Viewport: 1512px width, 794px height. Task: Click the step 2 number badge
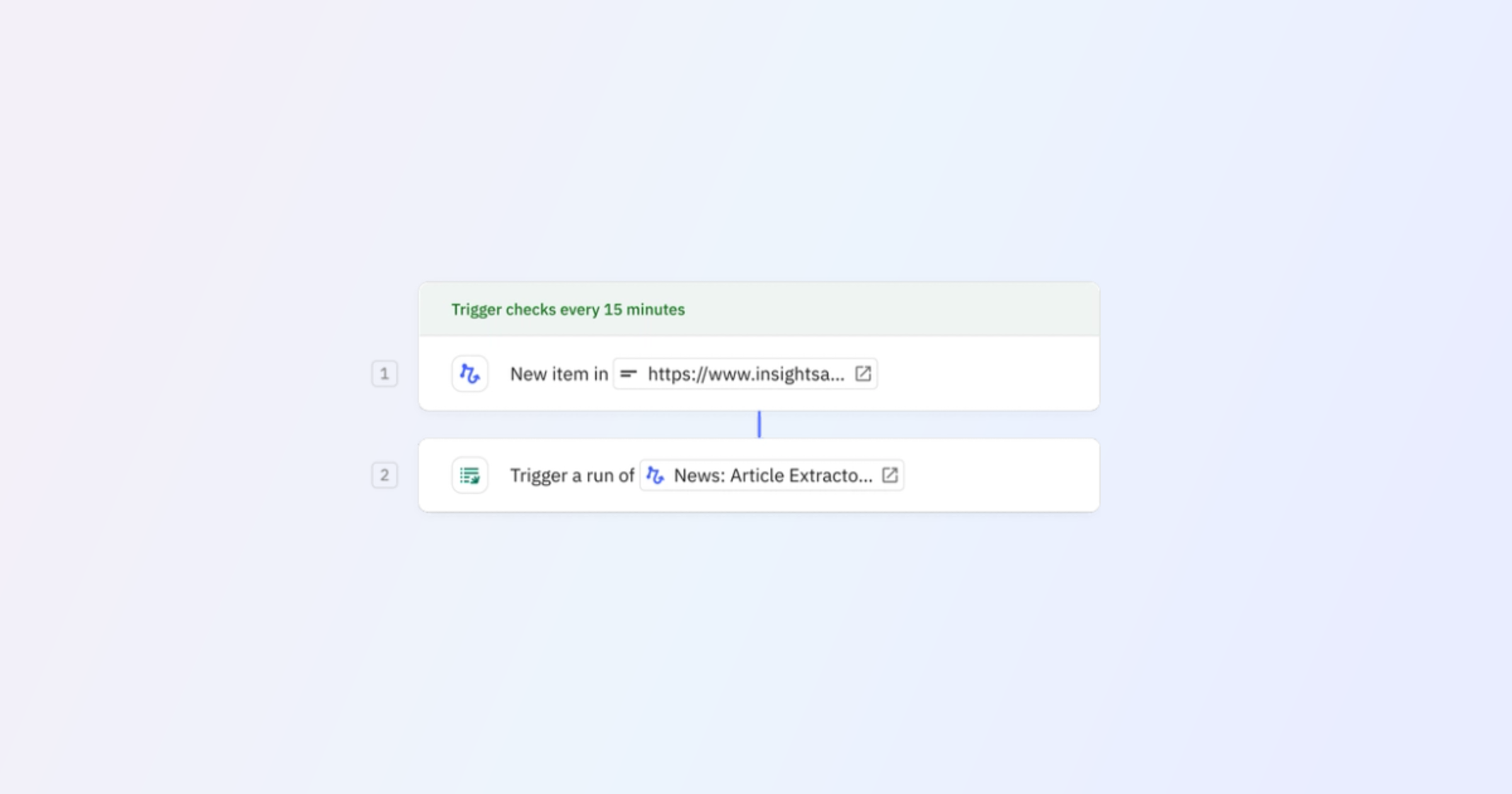[384, 475]
